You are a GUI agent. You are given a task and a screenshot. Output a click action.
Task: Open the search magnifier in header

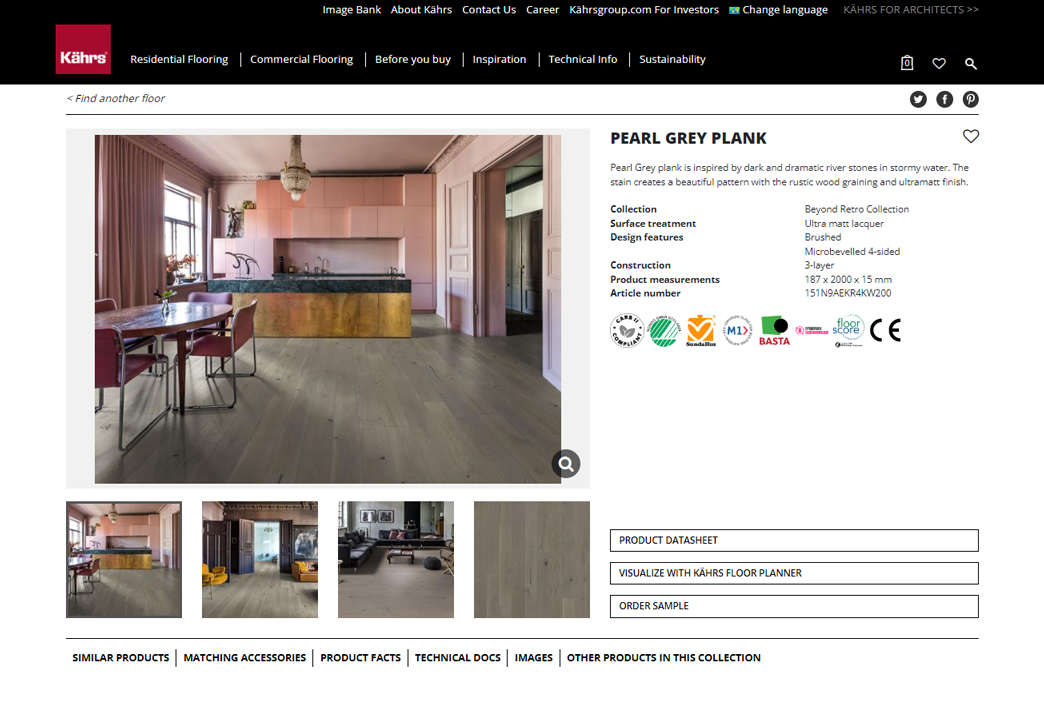click(971, 64)
